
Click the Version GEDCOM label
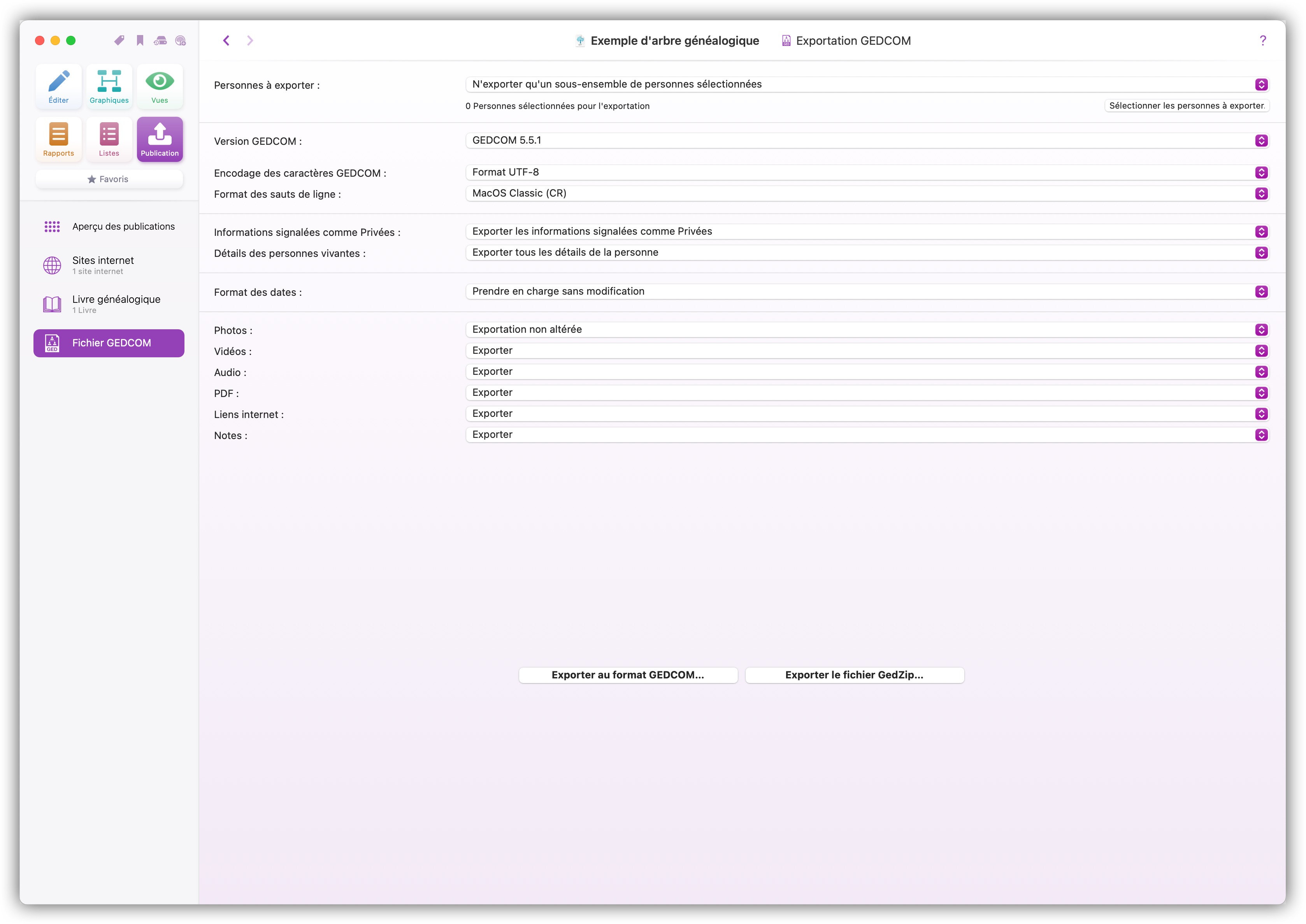(258, 141)
